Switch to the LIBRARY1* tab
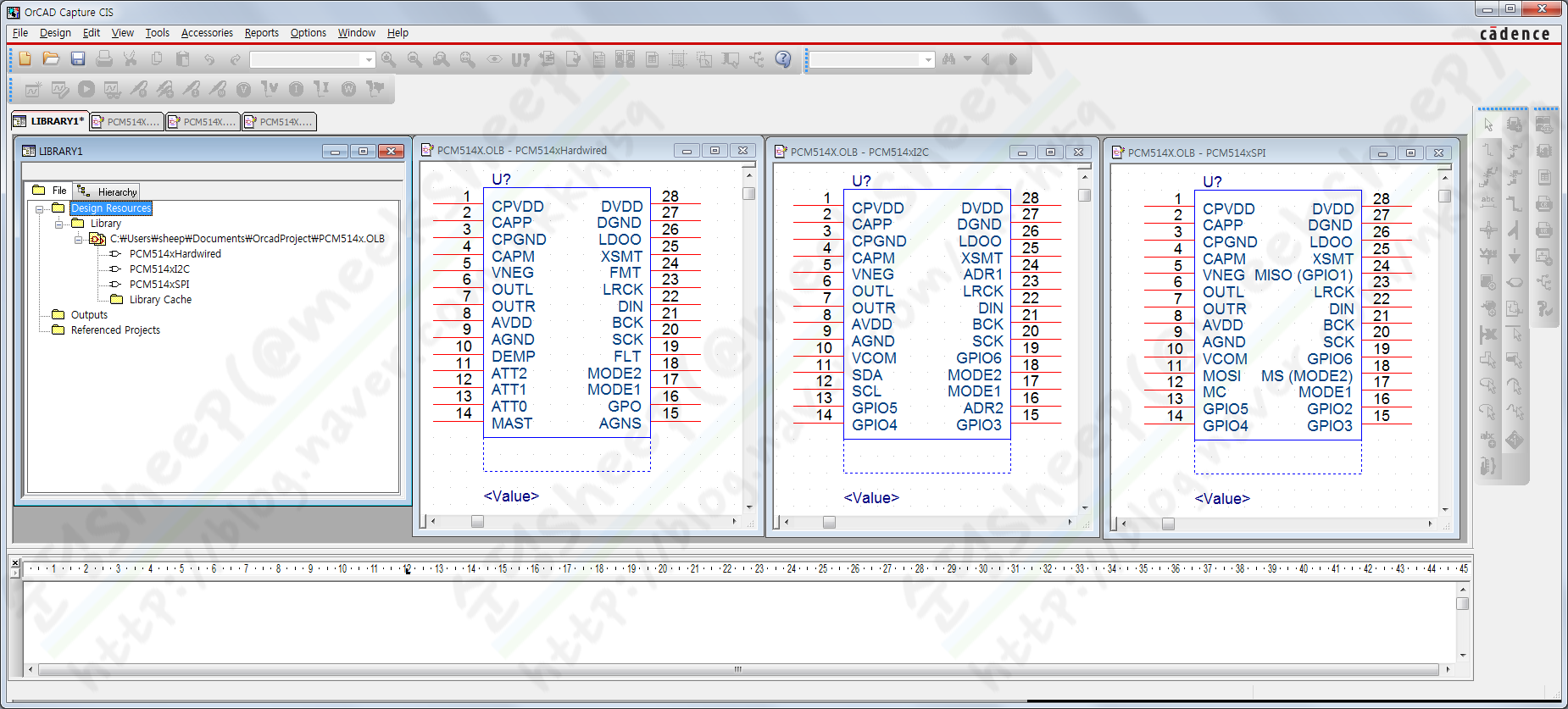The width and height of the screenshot is (1568, 709). pyautogui.click(x=50, y=121)
